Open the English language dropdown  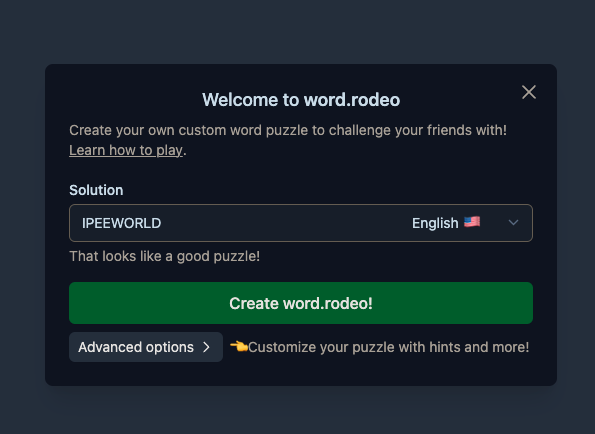(465, 223)
